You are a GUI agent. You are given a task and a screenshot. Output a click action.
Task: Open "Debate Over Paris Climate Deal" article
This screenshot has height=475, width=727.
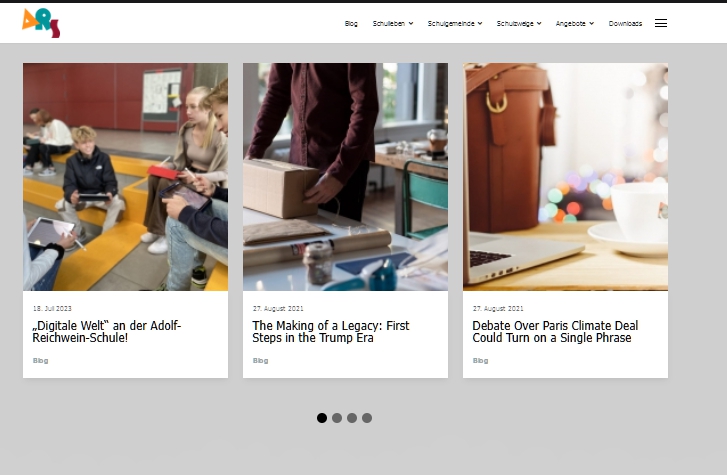(x=555, y=332)
